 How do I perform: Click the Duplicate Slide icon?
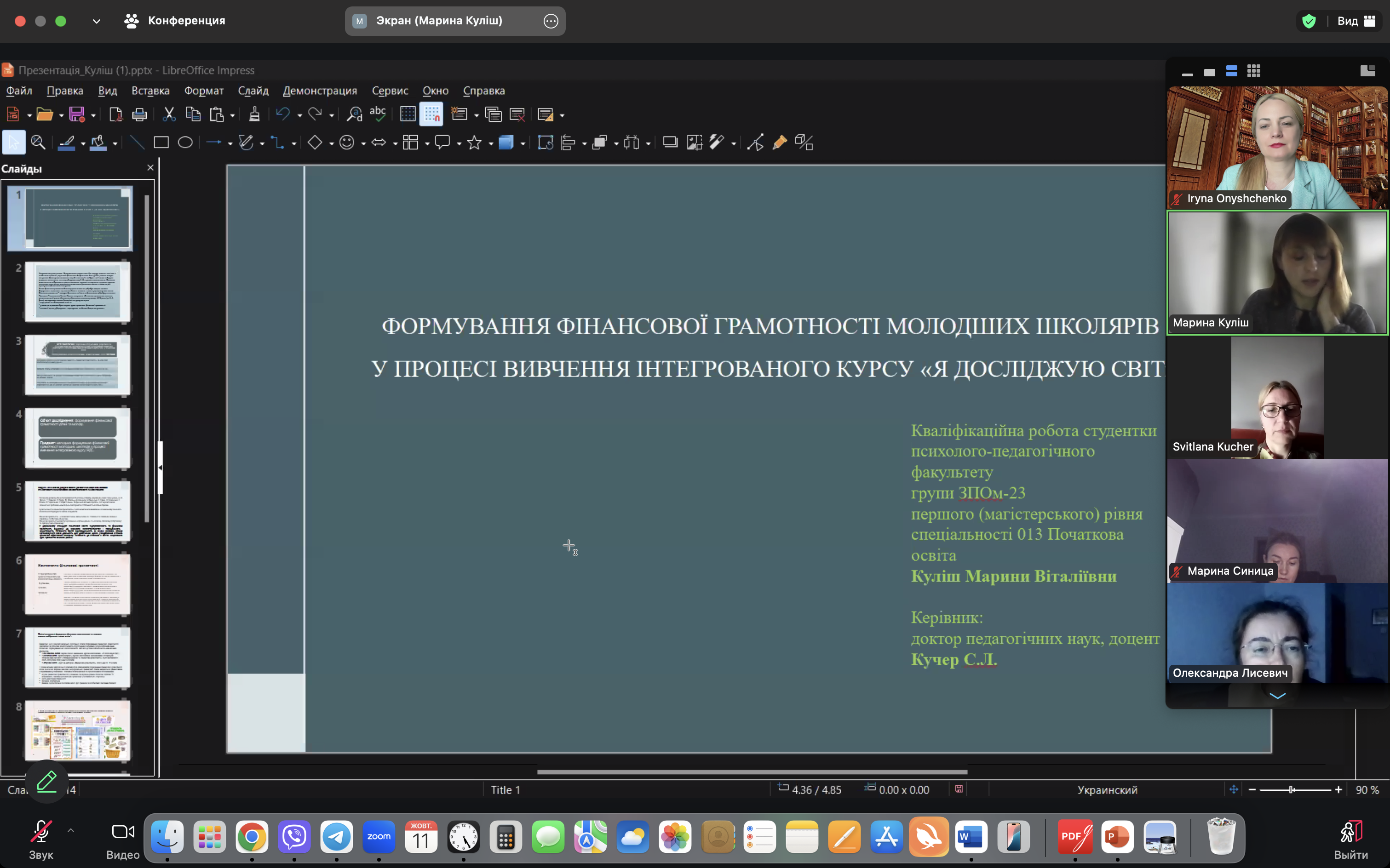493,114
